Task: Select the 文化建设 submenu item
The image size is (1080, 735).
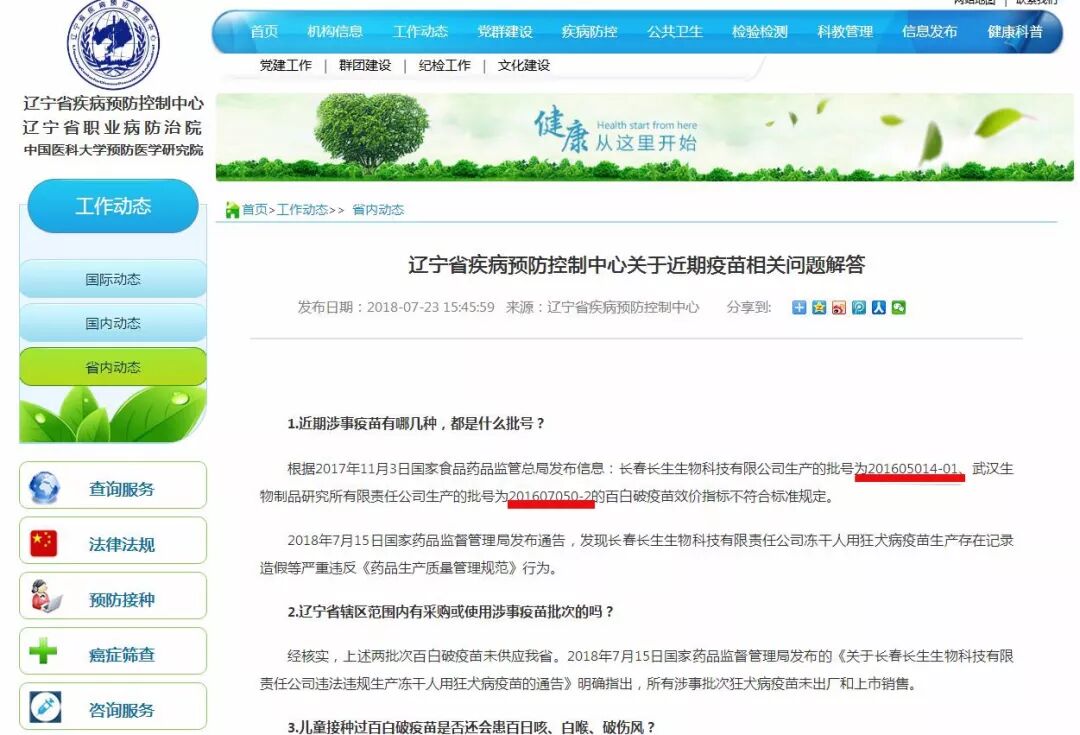Action: pos(524,65)
